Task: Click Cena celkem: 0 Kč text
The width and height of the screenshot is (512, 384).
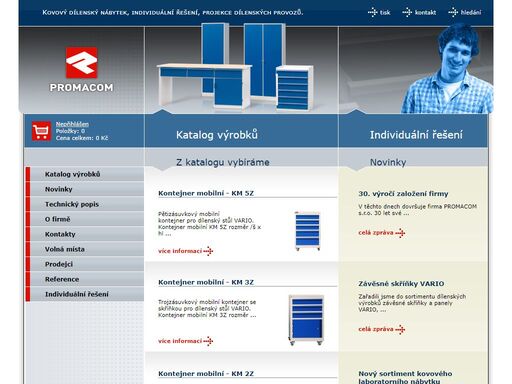Action: point(82,138)
